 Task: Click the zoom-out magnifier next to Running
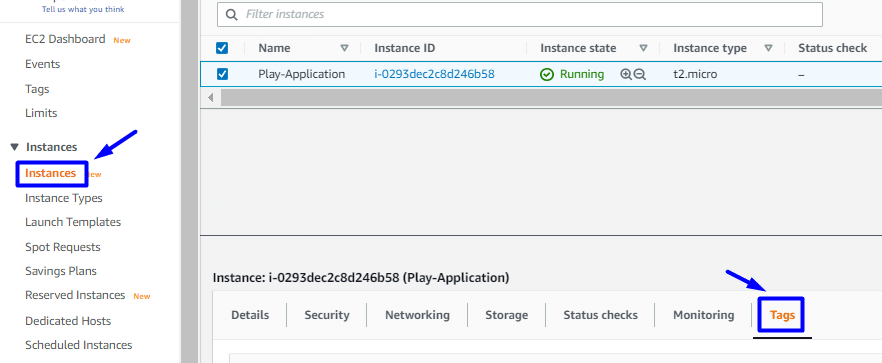tap(640, 74)
